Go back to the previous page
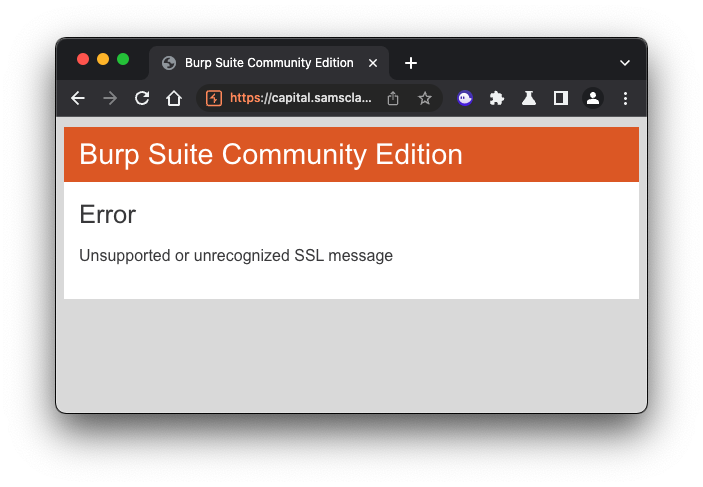The height and width of the screenshot is (487, 703). click(78, 98)
